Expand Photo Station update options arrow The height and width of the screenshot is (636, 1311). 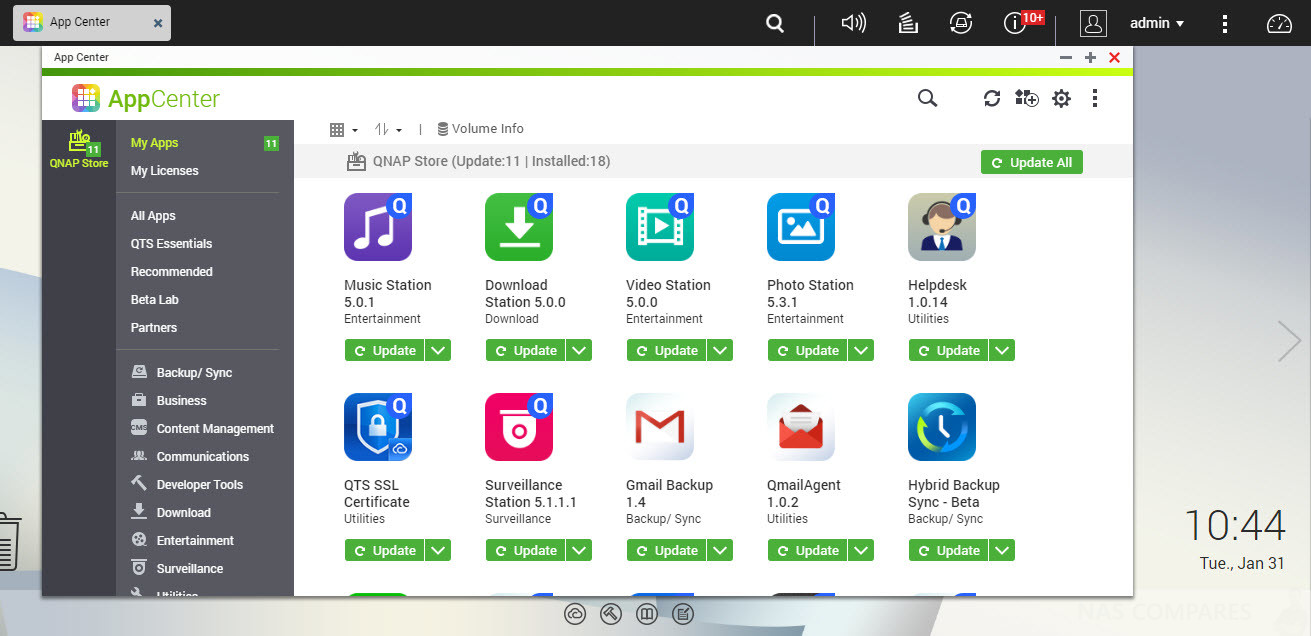click(x=861, y=350)
